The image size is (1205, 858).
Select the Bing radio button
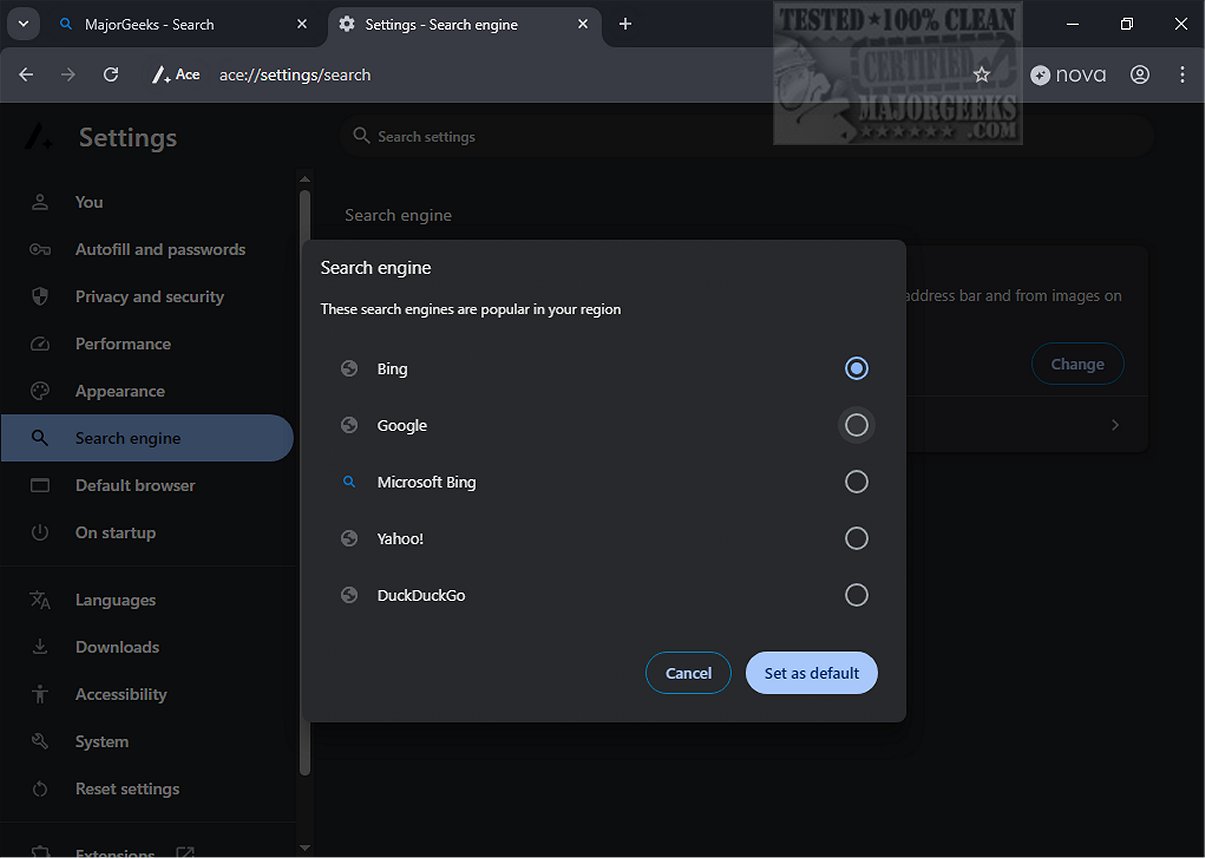pos(856,368)
